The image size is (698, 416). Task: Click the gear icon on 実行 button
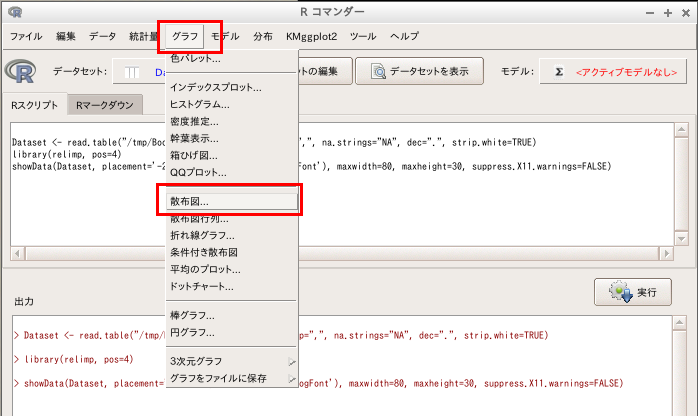621,292
